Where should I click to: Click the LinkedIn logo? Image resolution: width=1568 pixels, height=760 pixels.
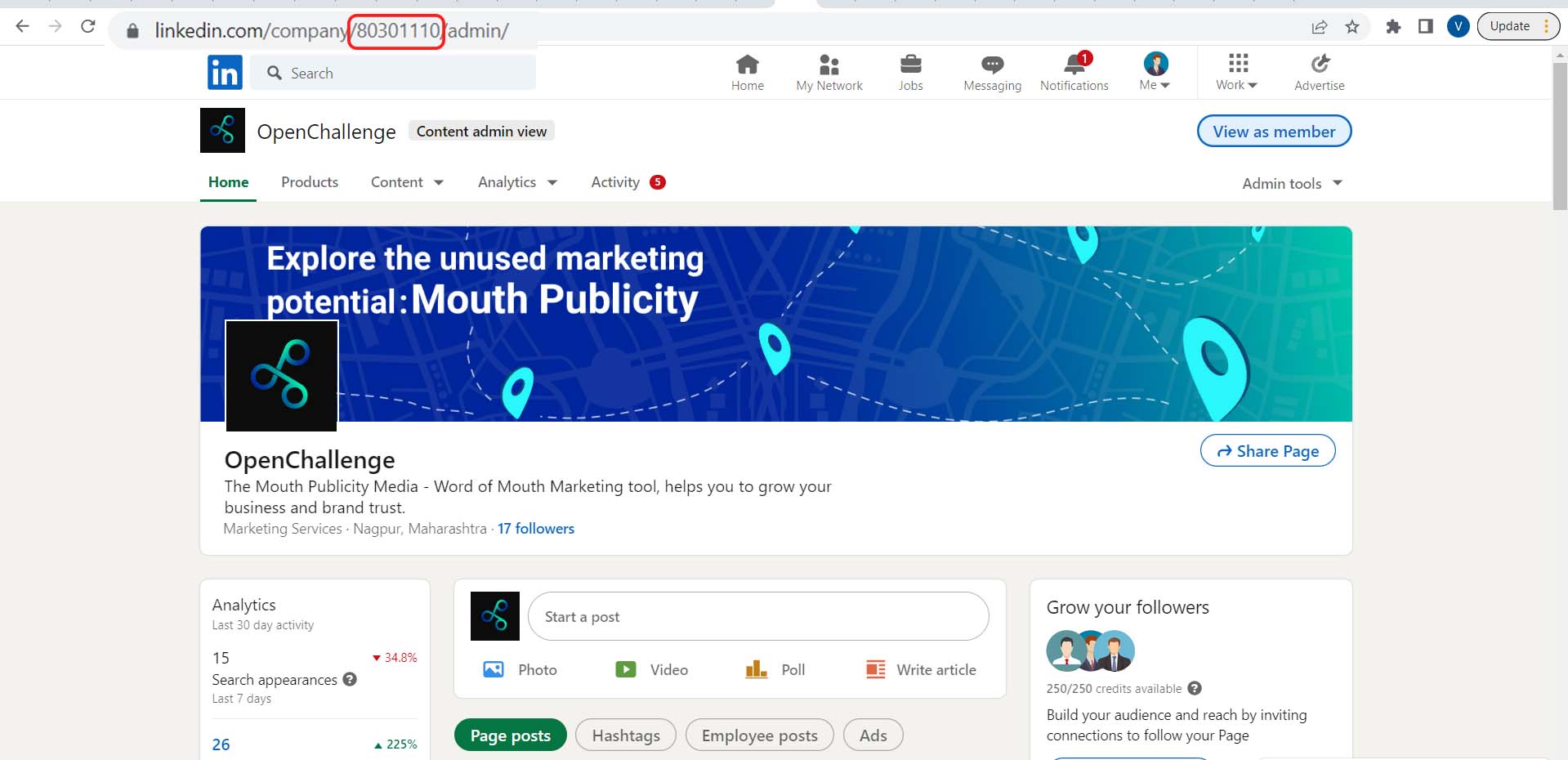(225, 73)
